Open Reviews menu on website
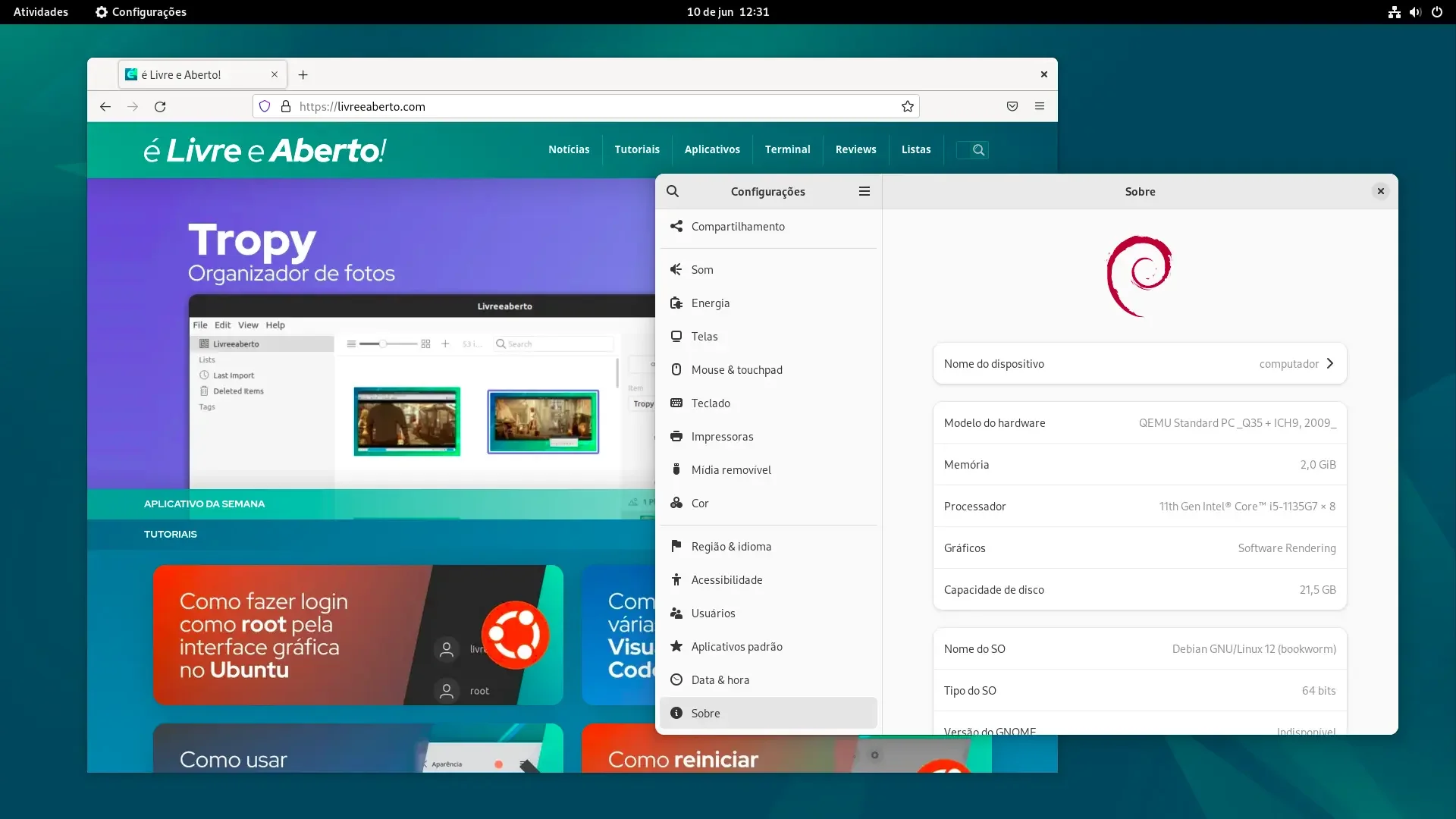Viewport: 1456px width, 819px height. 856,149
